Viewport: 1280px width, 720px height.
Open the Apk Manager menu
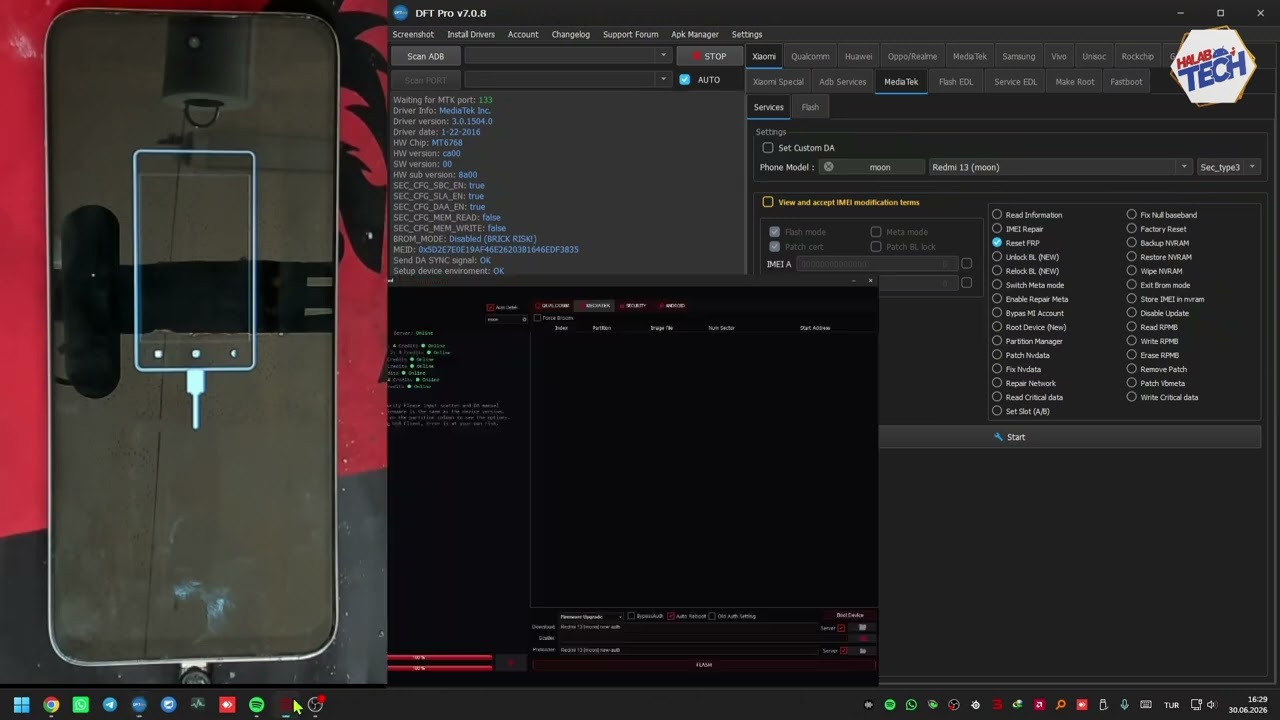point(695,34)
